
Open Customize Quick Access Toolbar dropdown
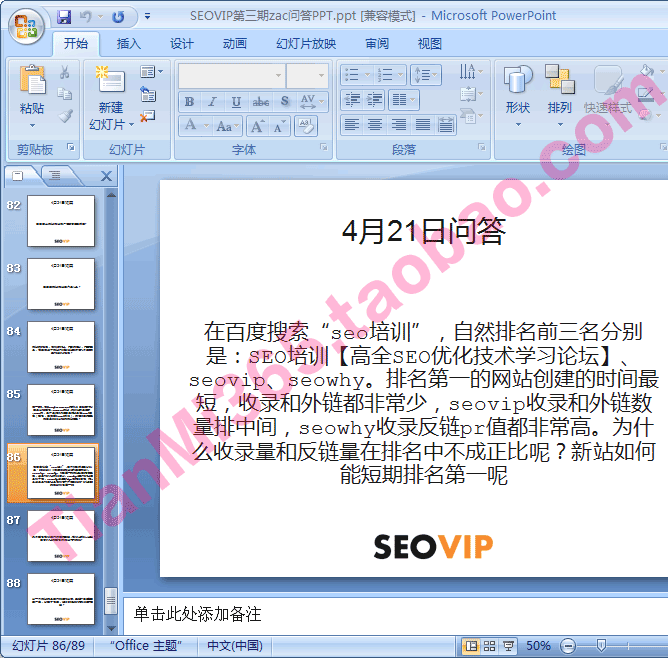coord(147,17)
